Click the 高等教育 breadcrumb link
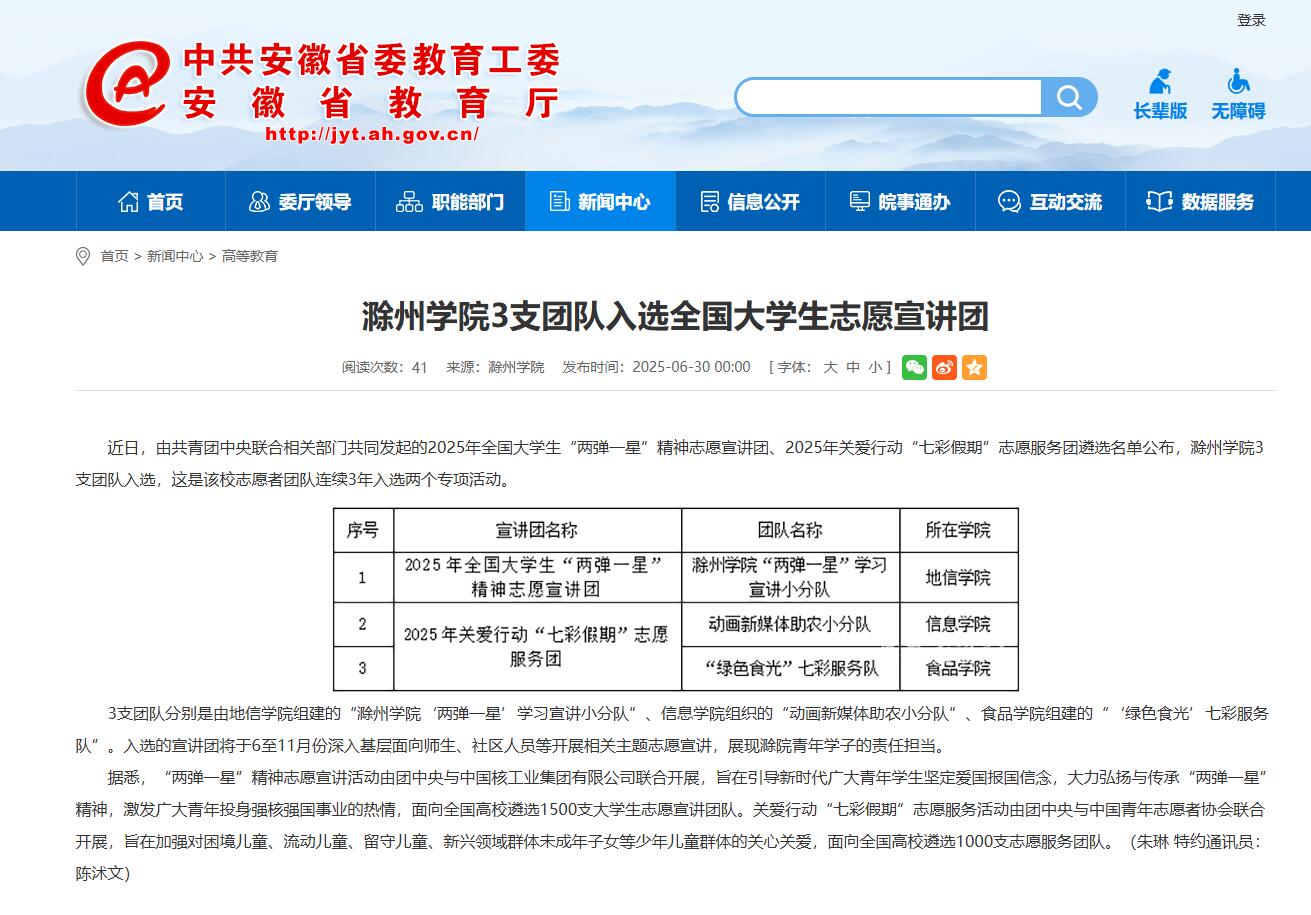Image resolution: width=1311 pixels, height=915 pixels. 250,256
